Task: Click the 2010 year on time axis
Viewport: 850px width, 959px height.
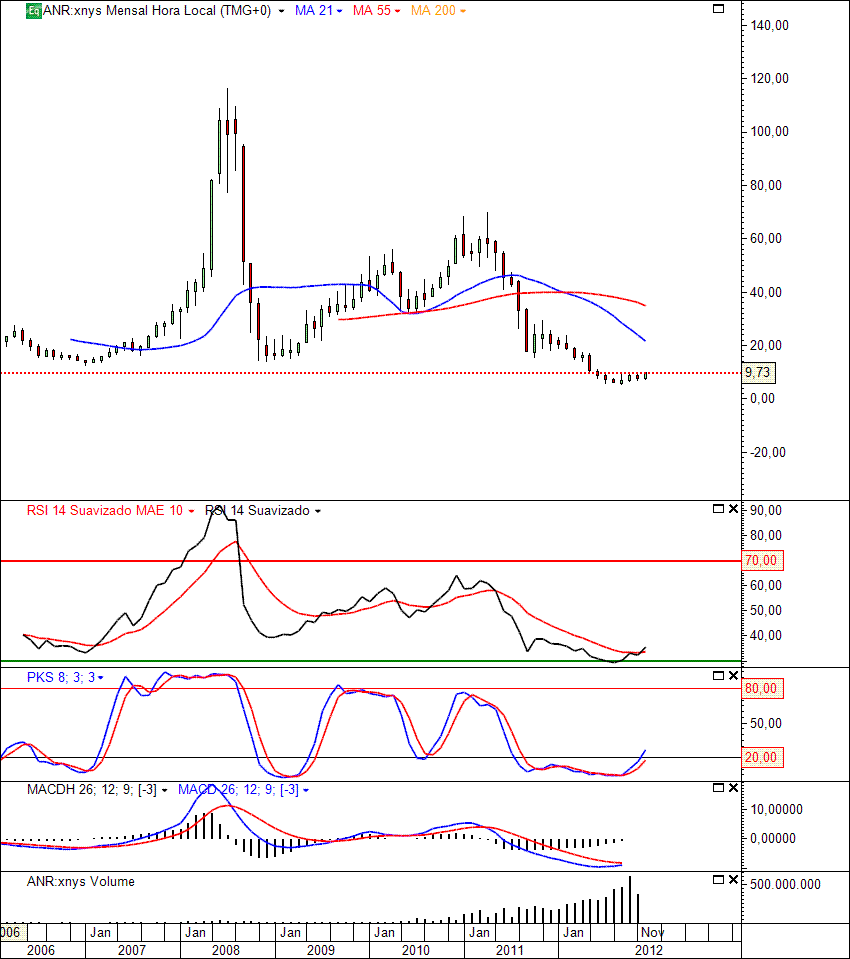Action: [x=416, y=950]
